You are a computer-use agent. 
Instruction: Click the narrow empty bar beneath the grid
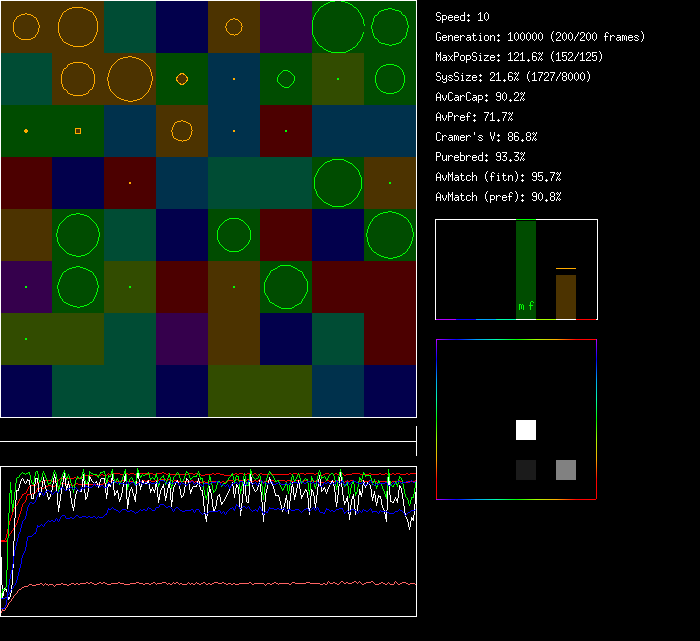pos(208,430)
